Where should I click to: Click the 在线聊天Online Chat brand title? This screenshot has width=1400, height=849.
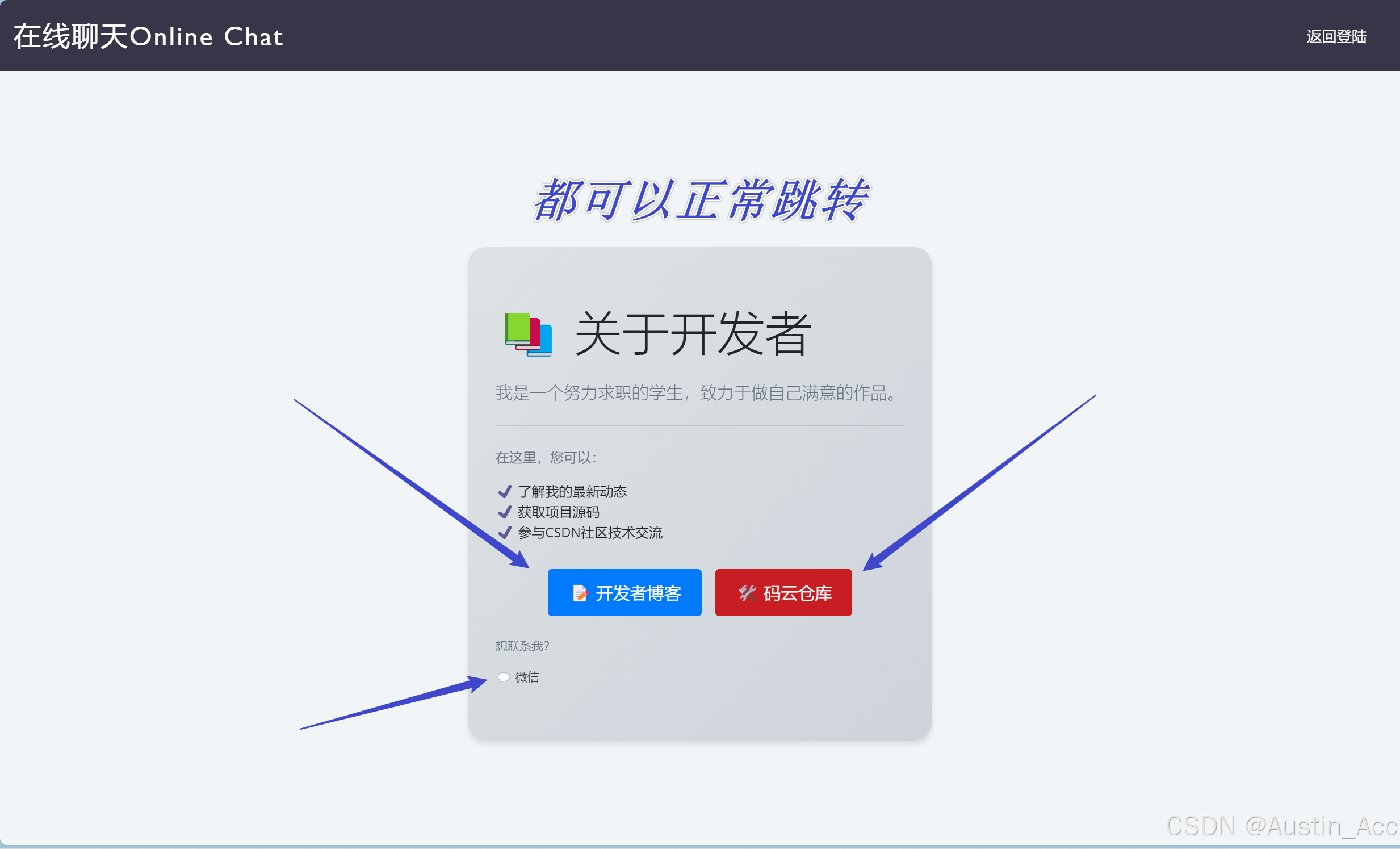pyautogui.click(x=148, y=36)
